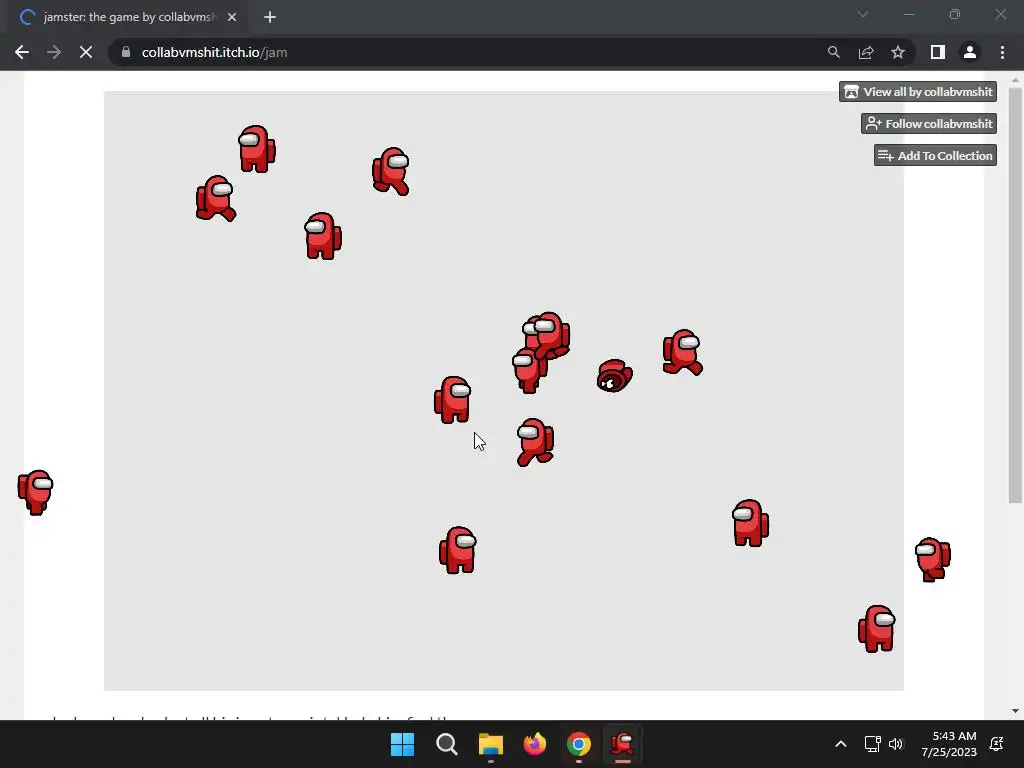1024x768 pixels.
Task: Expand the tab search chevron
Action: [x=863, y=14]
